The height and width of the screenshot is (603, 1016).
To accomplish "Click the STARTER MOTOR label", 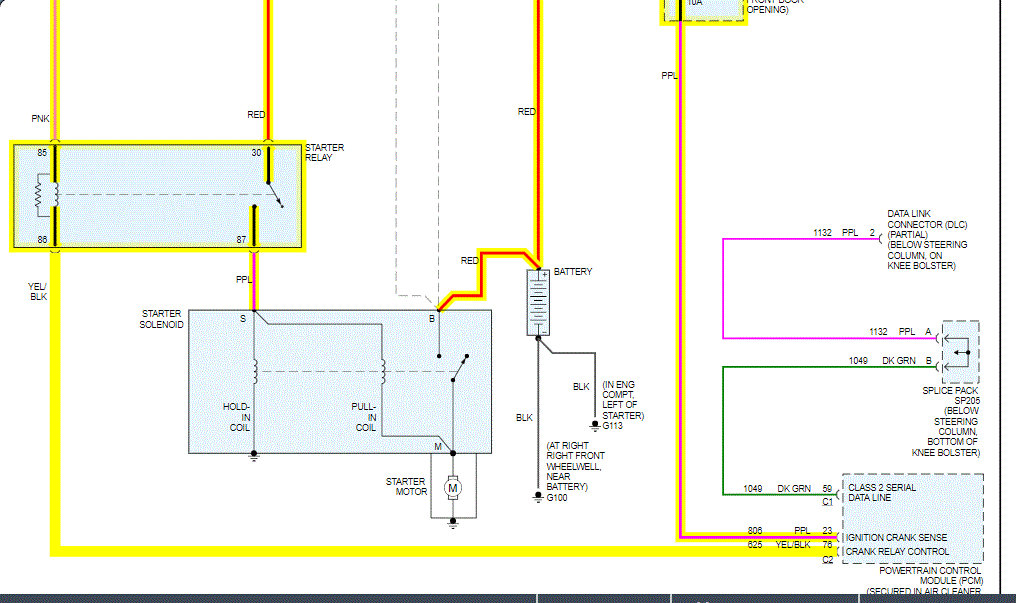I will click(x=406, y=486).
